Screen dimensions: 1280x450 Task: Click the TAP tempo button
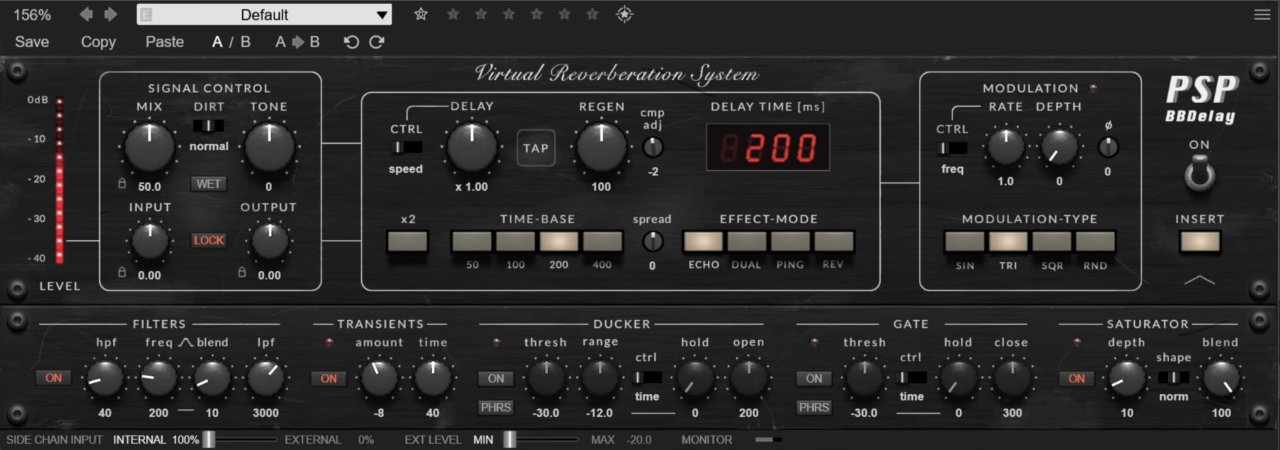click(536, 148)
